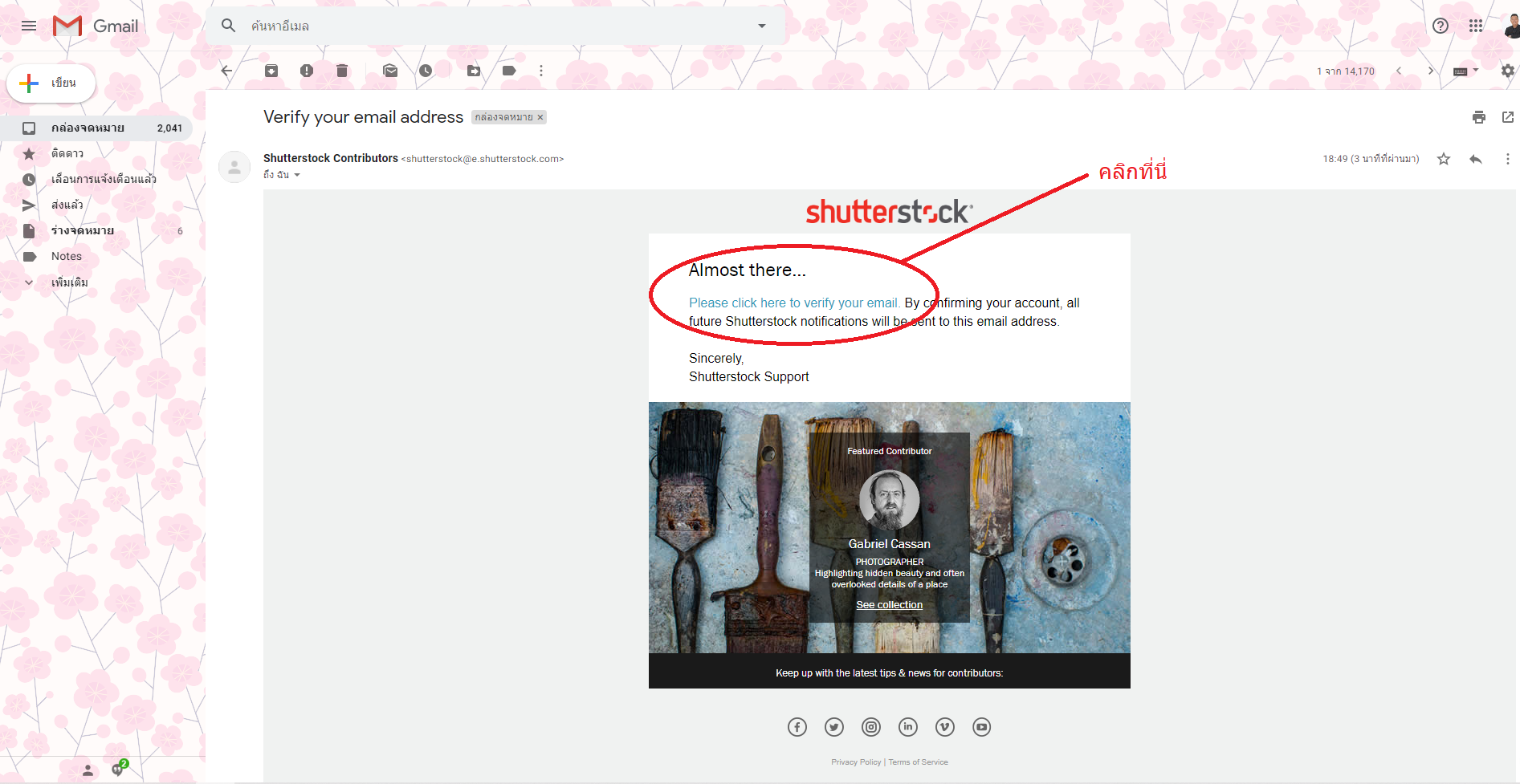Viewport: 1520px width, 784px height.
Task: Click sender avatar for Shutterstock Contributors
Action: (x=234, y=167)
